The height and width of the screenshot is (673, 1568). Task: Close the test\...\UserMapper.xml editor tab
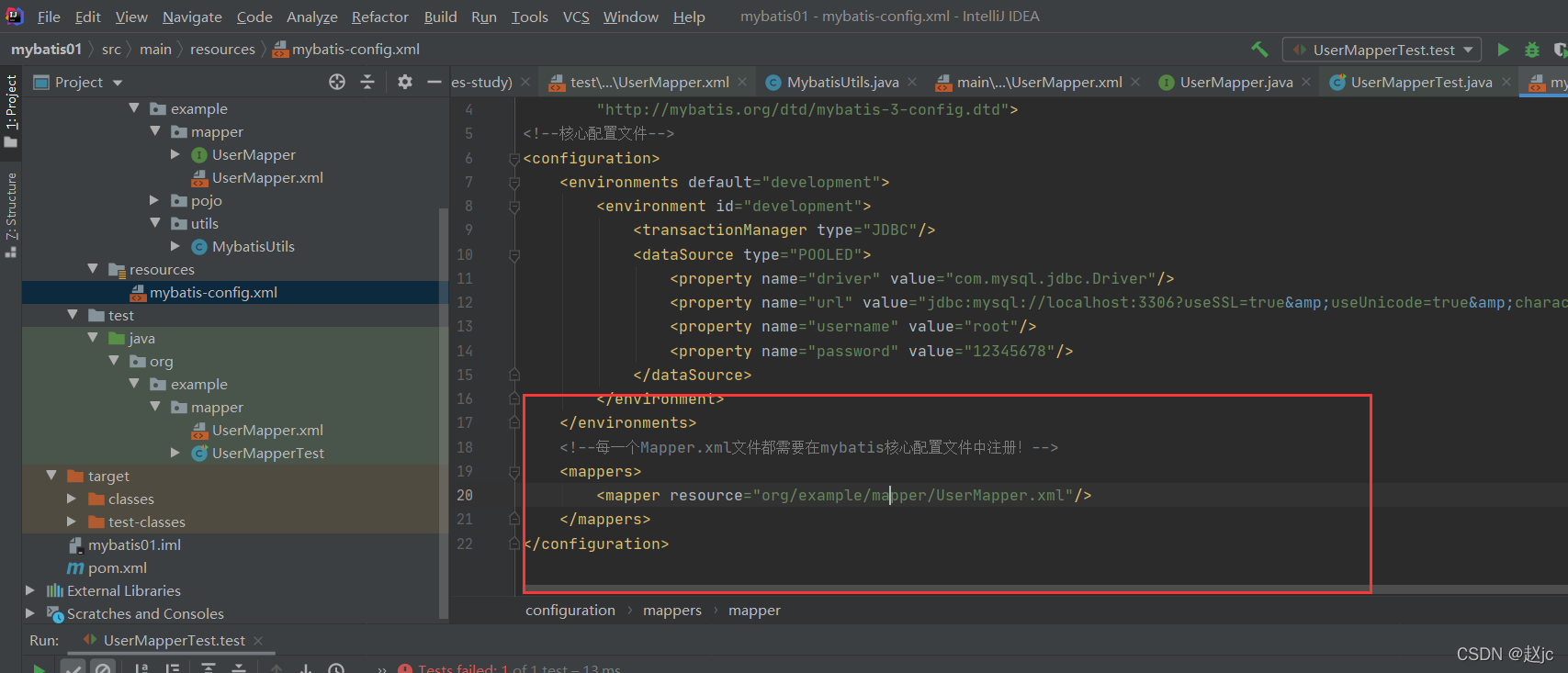pos(742,82)
